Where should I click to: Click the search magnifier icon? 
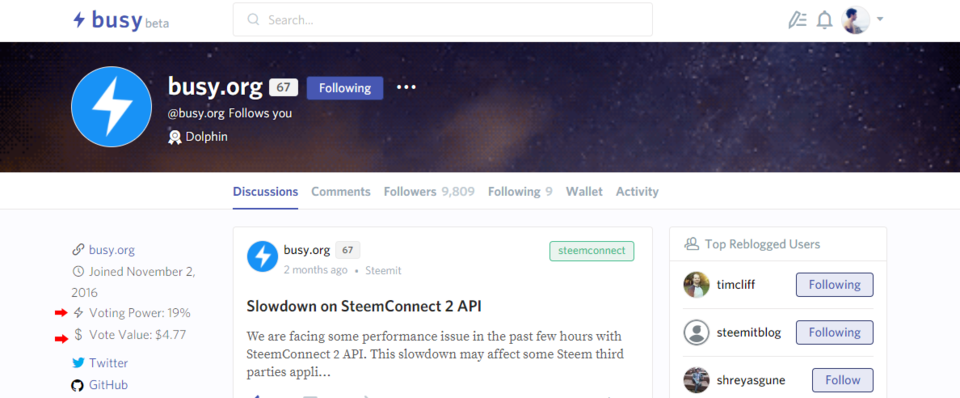[x=253, y=20]
